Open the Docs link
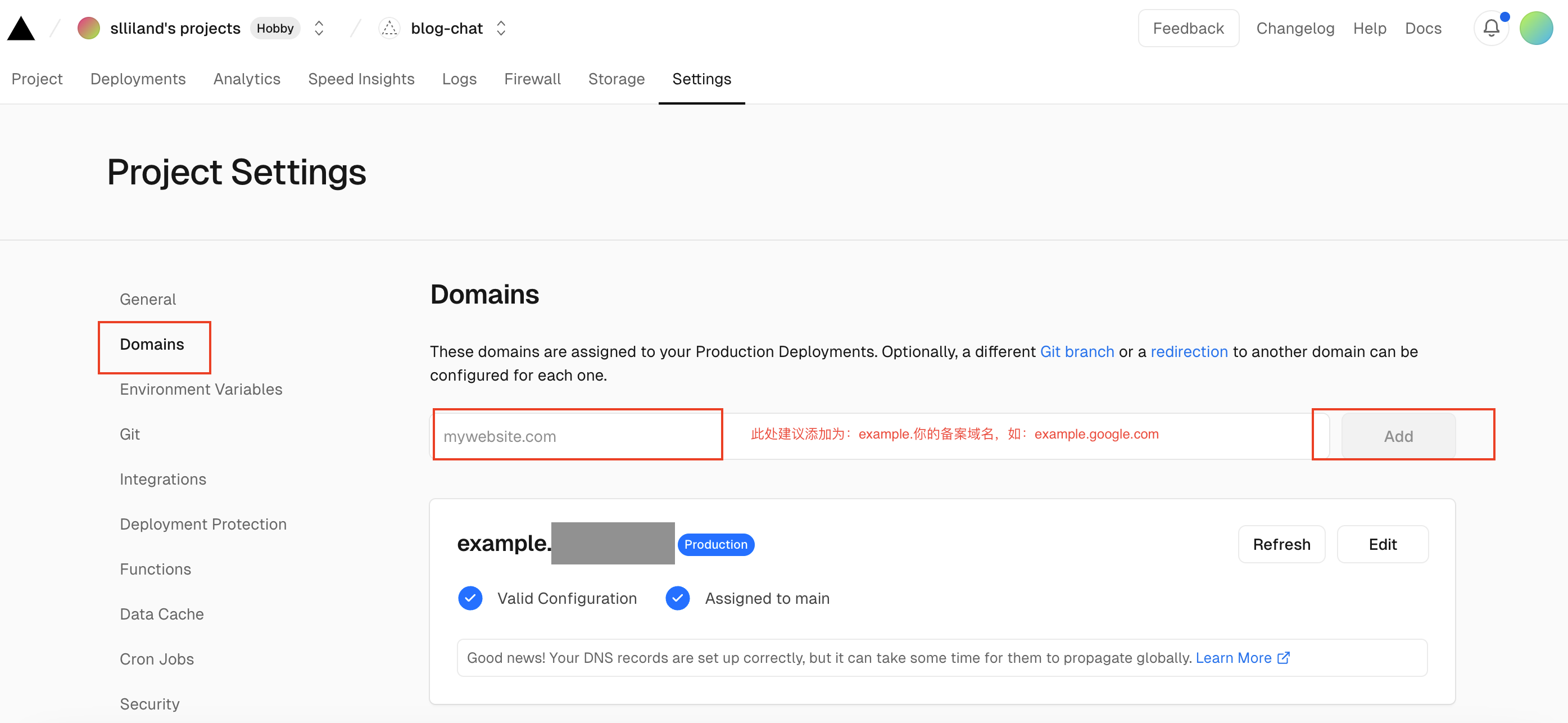1568x723 pixels. (1423, 28)
